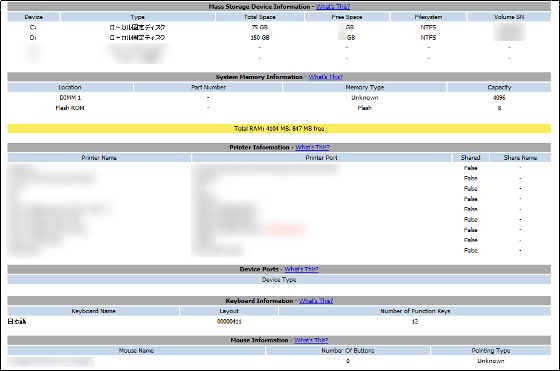Select the Number Of Buttons column header

click(x=348, y=351)
